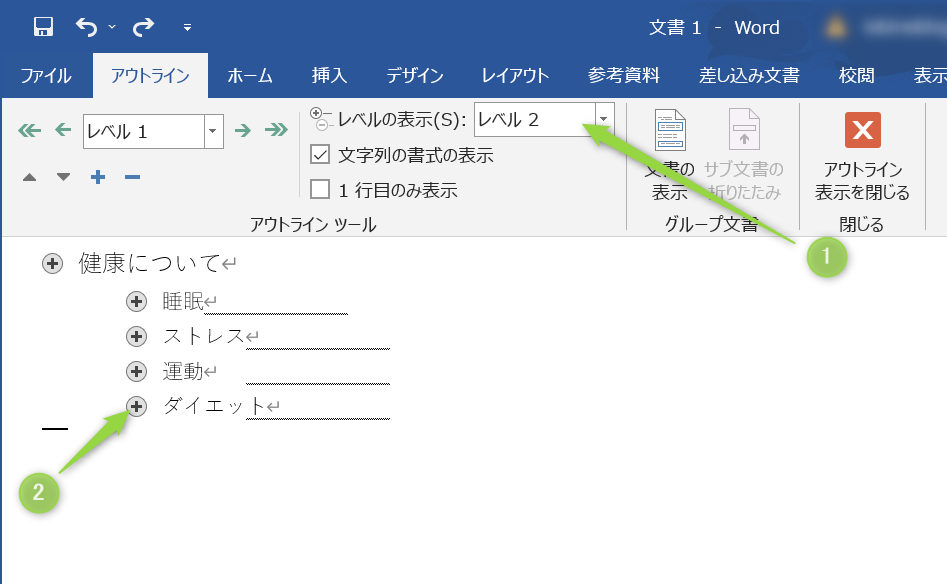This screenshot has width=947, height=584.
Task: Open the レベル 1 outline level dropdown
Action: [x=213, y=131]
